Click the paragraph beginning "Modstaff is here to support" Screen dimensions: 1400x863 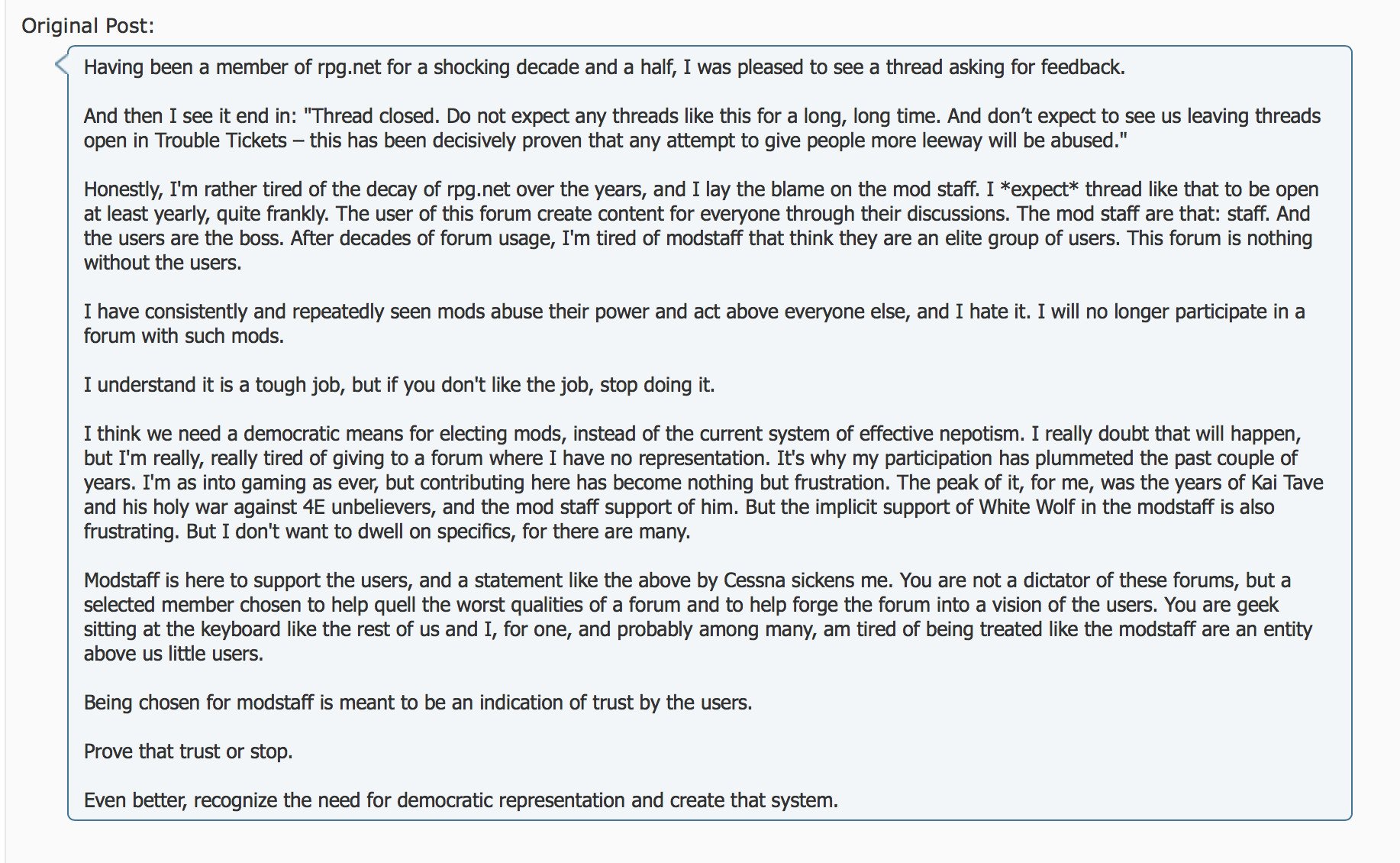(698, 617)
